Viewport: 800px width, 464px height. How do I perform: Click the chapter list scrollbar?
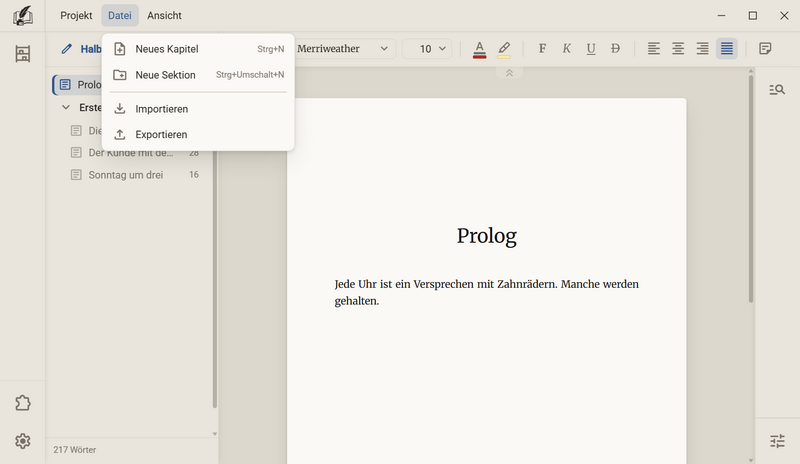(x=215, y=278)
